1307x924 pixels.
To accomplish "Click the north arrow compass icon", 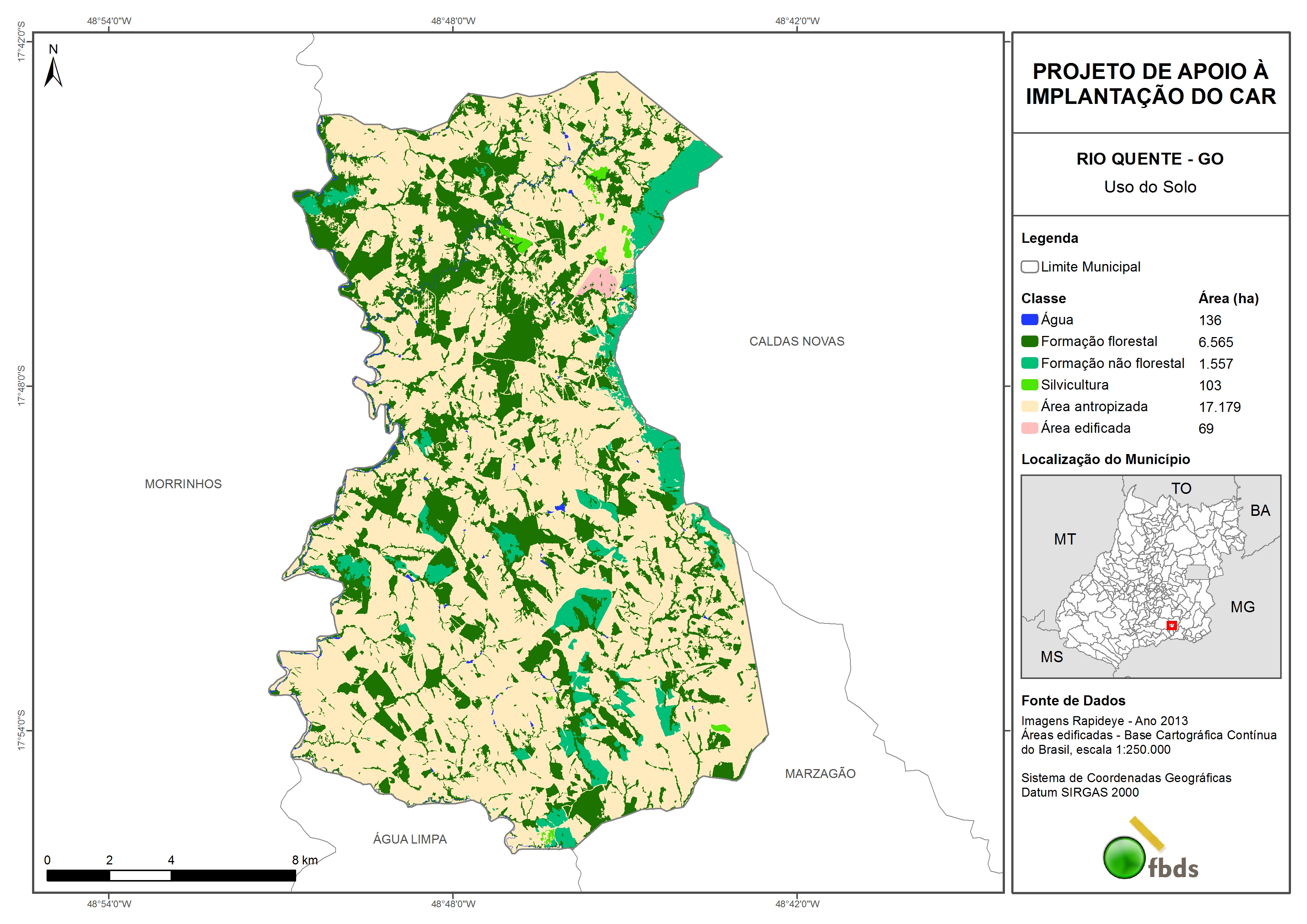I will pos(53,73).
